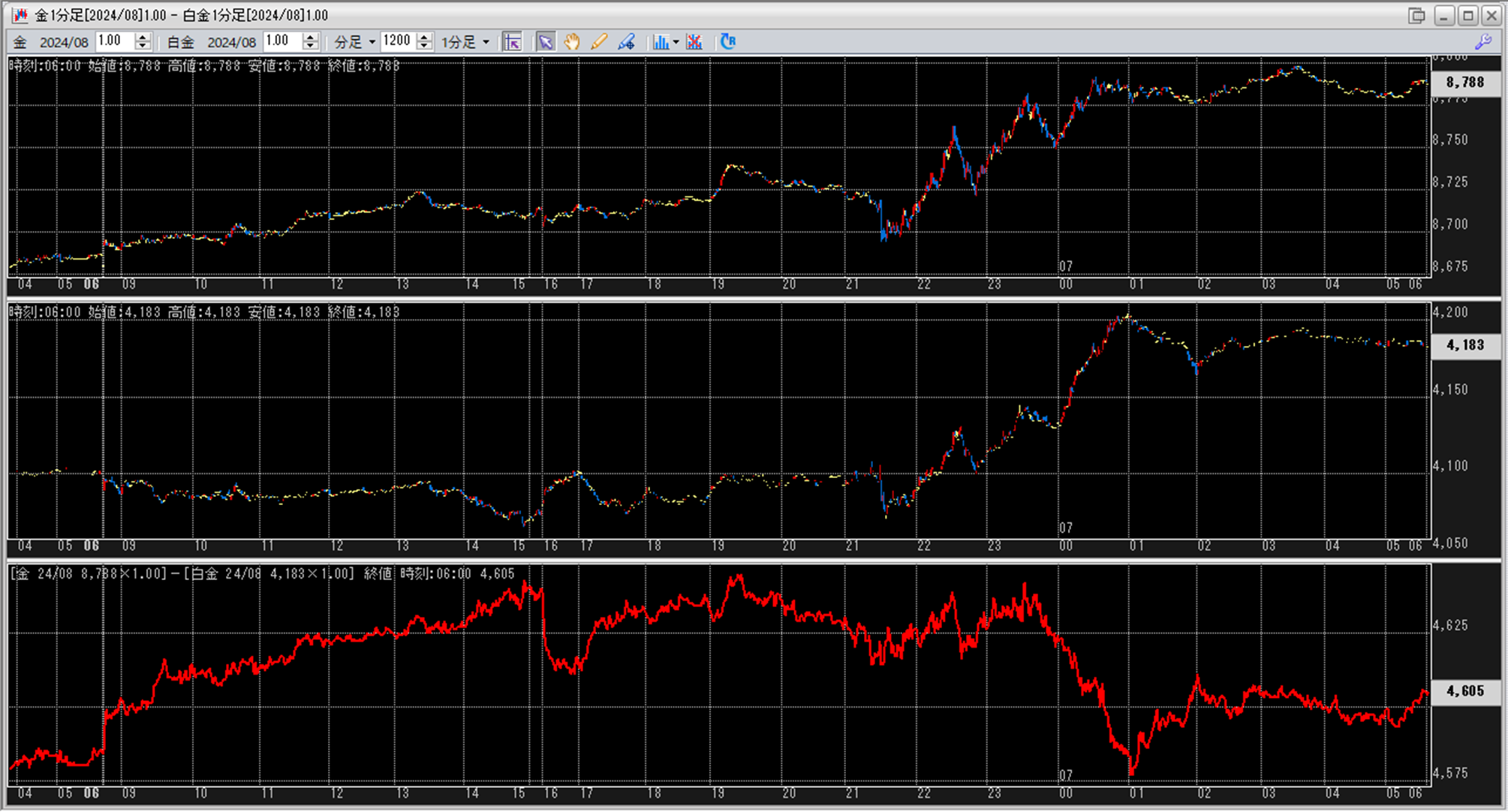Click the edit drawing objects tool
The image size is (1508, 812).
(x=627, y=42)
